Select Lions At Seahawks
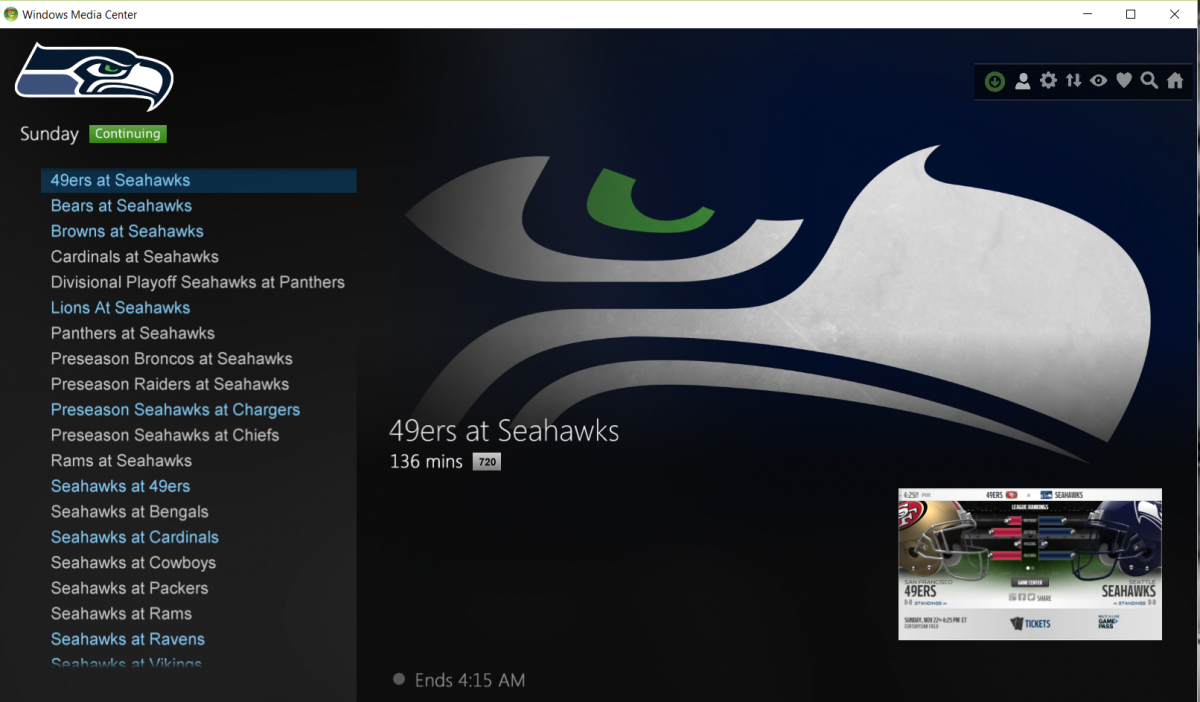The width and height of the screenshot is (1200, 702). pyautogui.click(x=120, y=308)
